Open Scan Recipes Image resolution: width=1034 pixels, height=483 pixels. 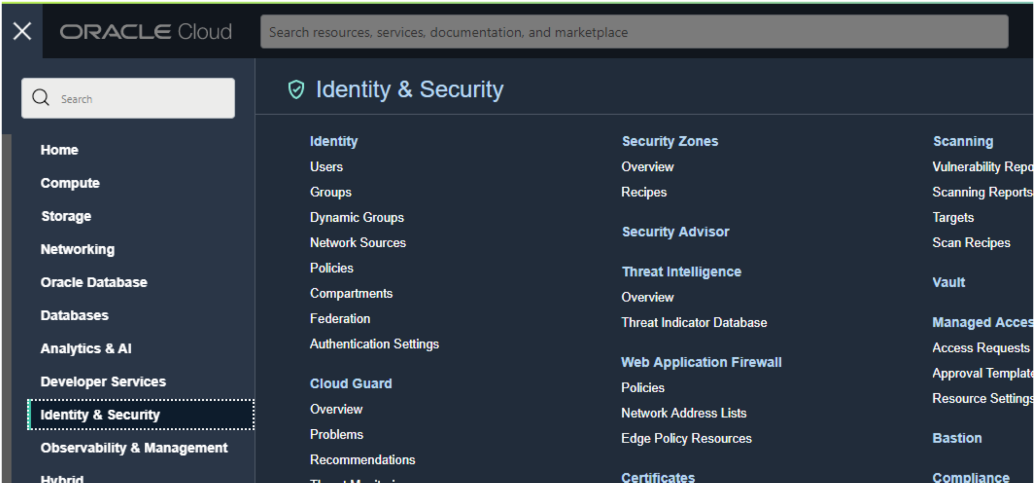click(971, 243)
